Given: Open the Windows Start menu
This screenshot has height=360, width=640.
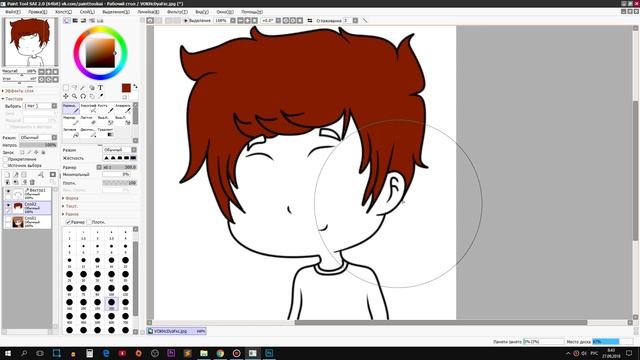Looking at the screenshot, I should pyautogui.click(x=8, y=353).
